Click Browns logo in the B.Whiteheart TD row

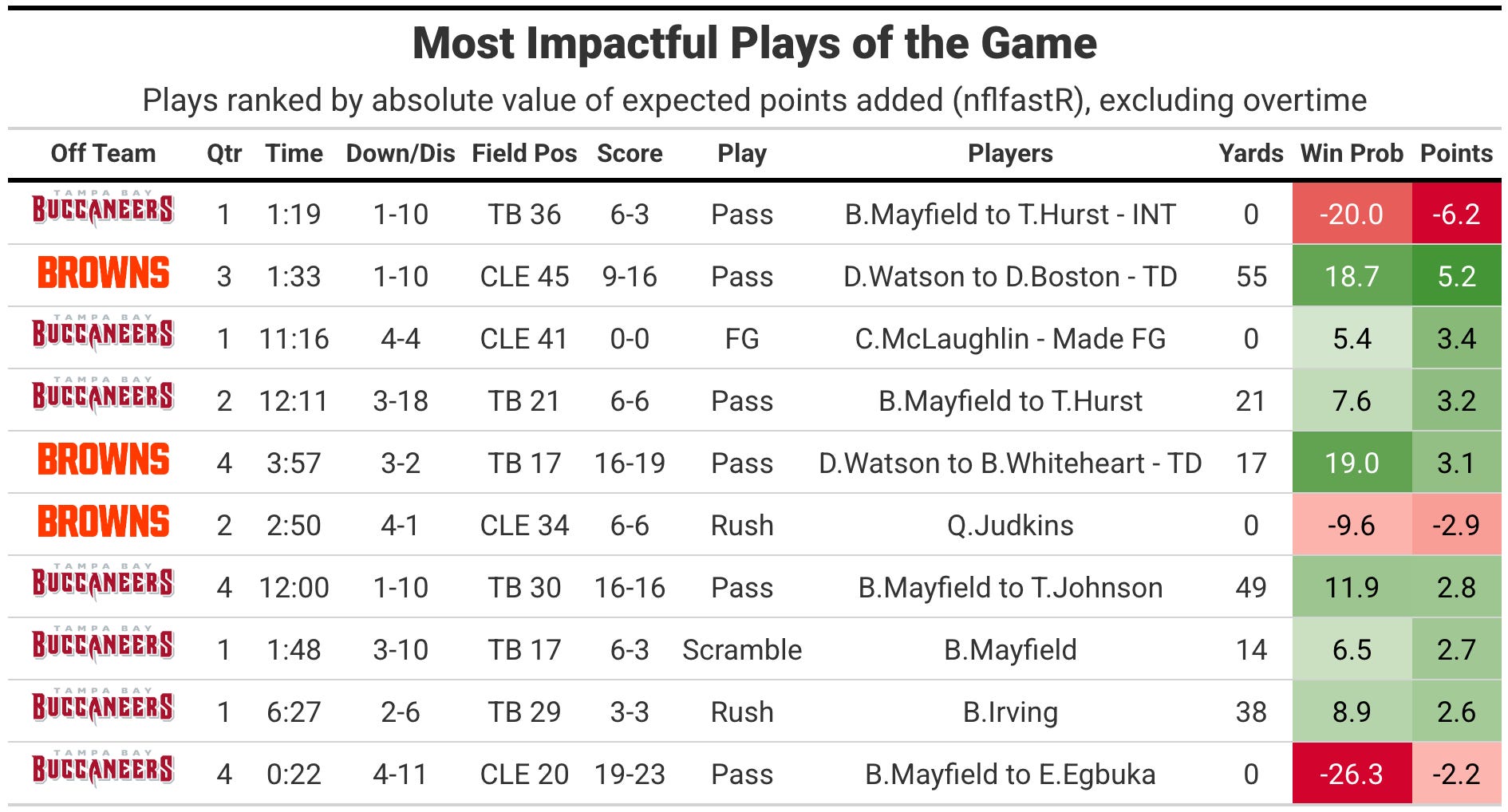pos(103,459)
